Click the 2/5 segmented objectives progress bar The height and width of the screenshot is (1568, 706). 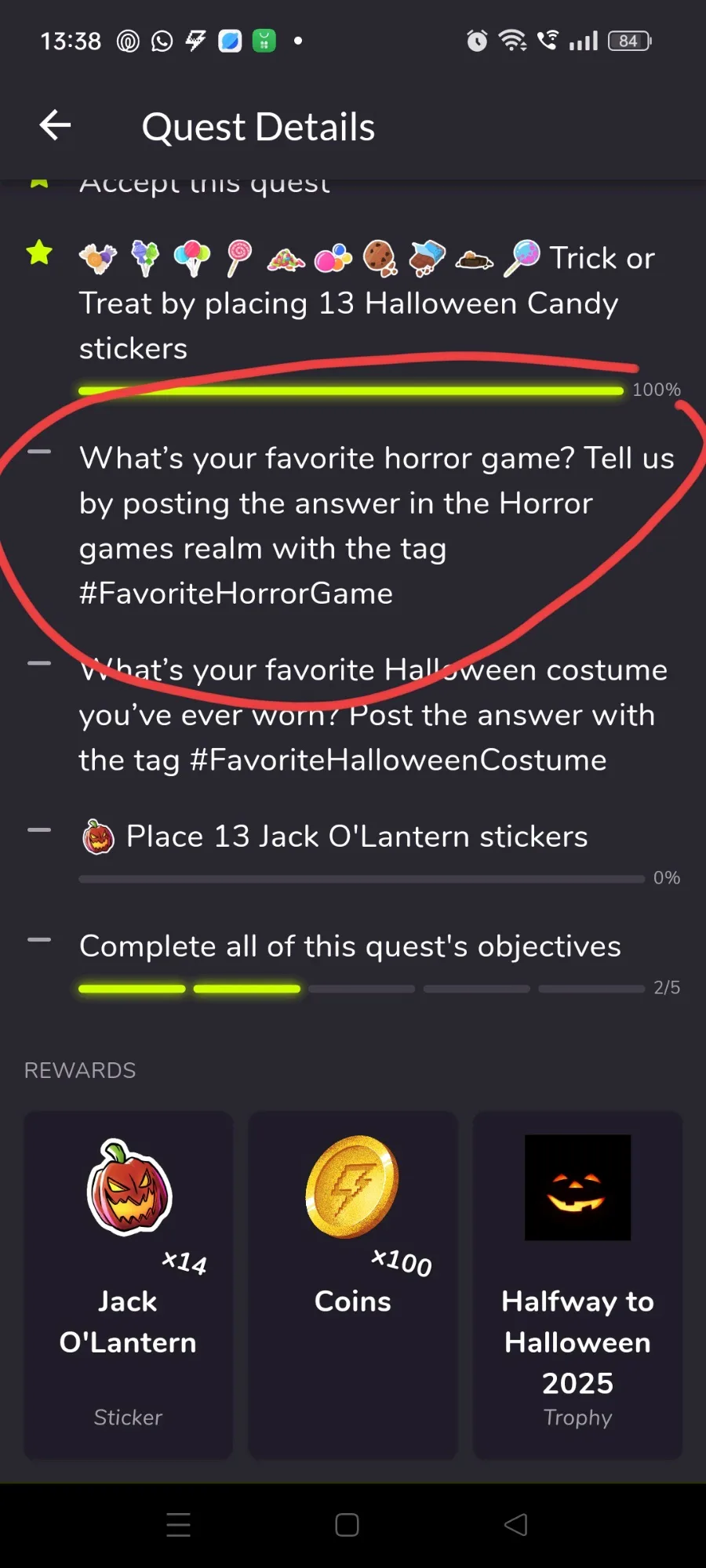pyautogui.click(x=362, y=989)
